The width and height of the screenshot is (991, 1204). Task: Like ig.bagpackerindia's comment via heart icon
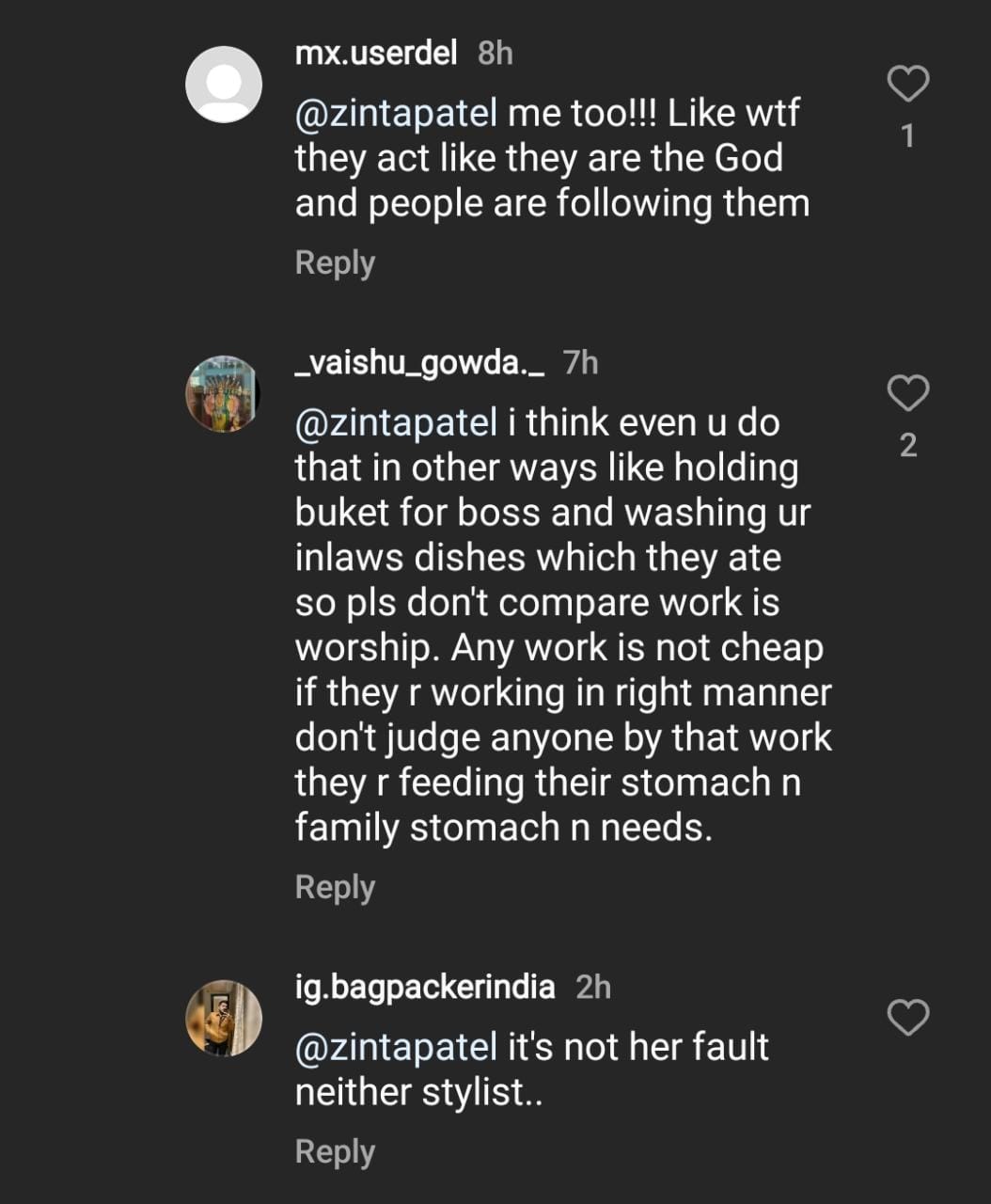coord(908,1018)
